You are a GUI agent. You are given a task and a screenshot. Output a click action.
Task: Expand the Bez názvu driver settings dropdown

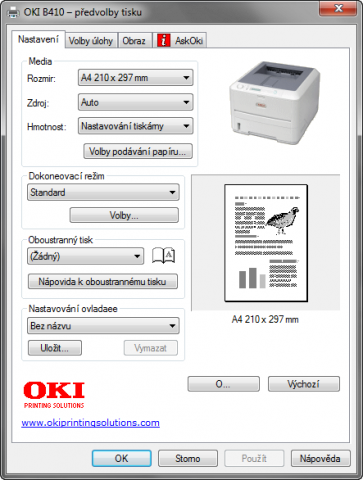click(x=103, y=325)
